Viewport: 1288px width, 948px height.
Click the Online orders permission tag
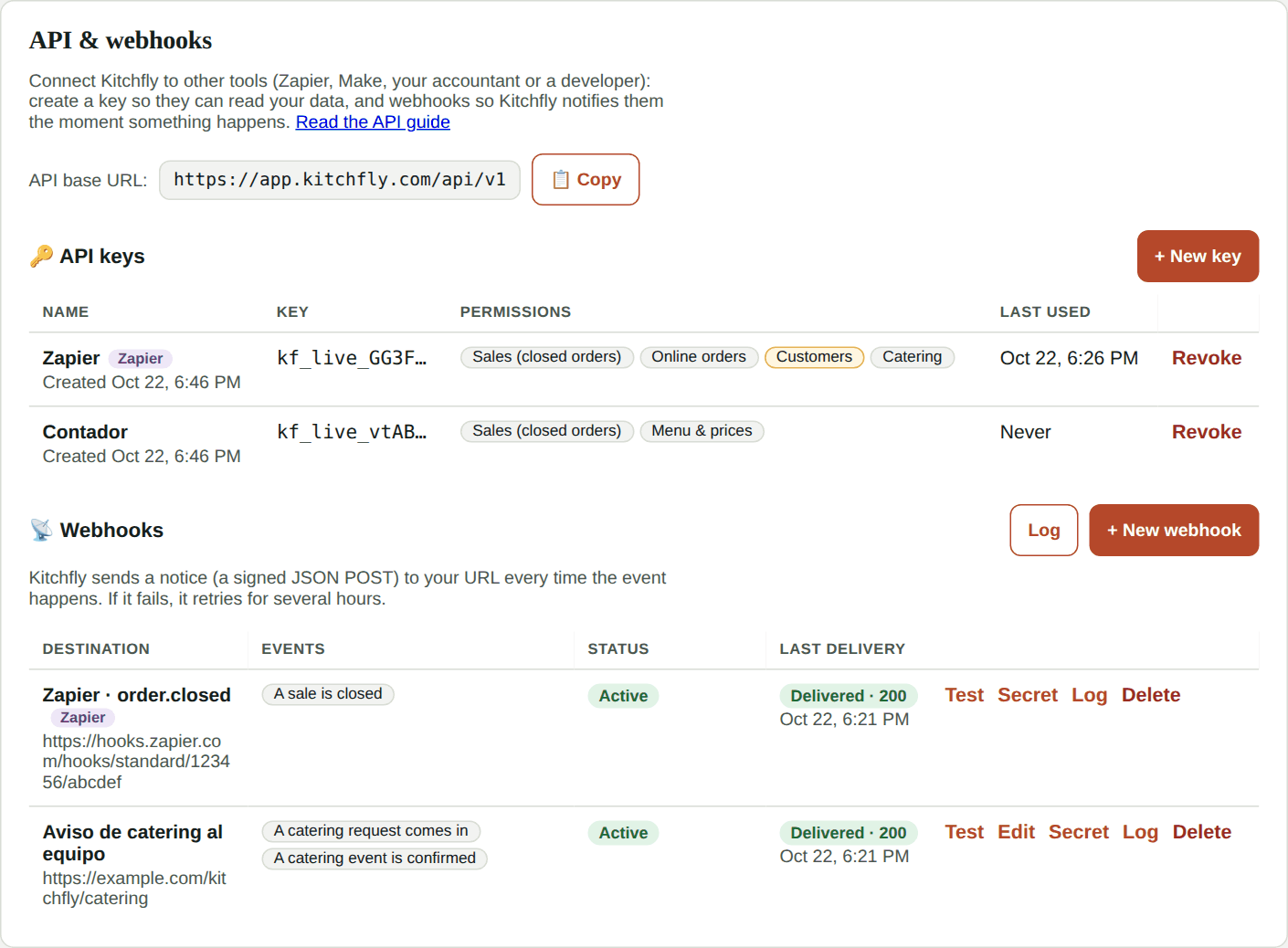pyautogui.click(x=699, y=357)
